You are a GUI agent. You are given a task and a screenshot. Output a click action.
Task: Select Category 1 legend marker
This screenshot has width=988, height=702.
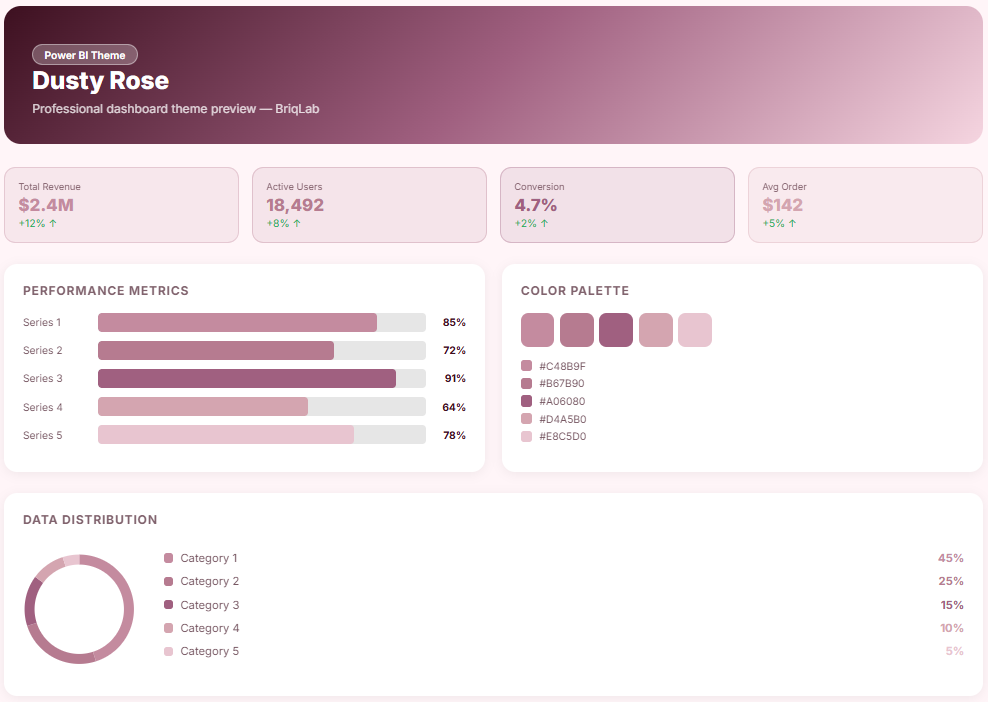168,558
